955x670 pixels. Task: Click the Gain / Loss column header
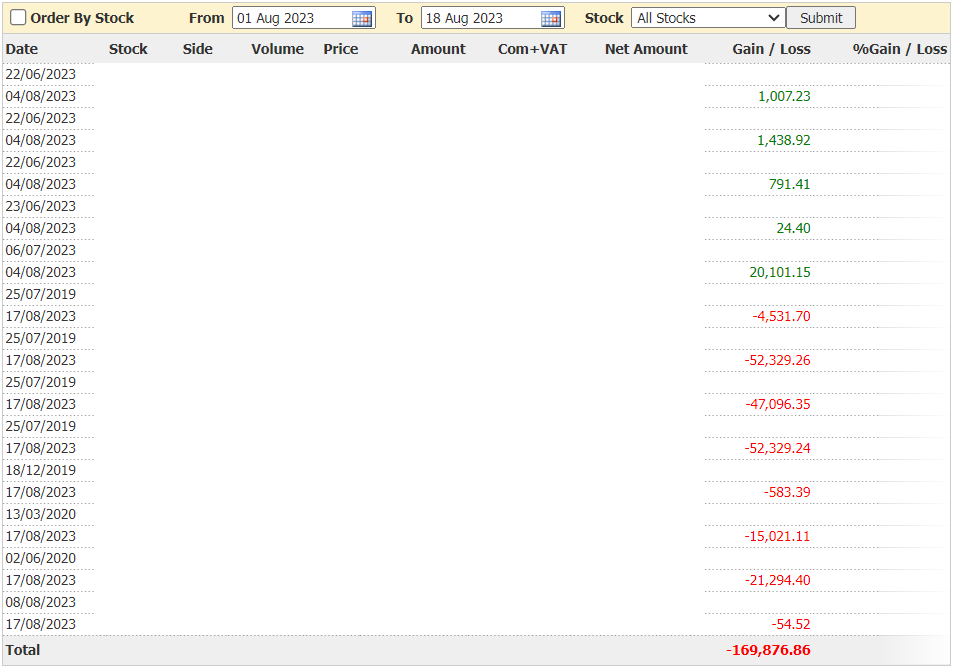(772, 49)
